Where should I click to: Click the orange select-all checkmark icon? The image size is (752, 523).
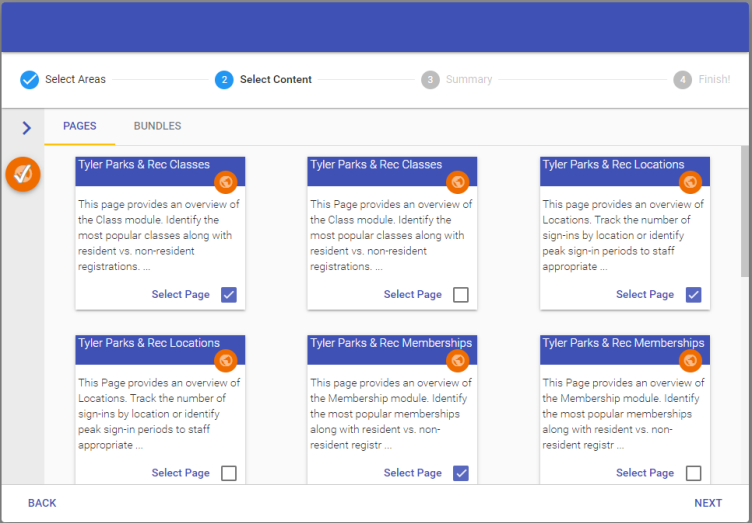(22, 174)
